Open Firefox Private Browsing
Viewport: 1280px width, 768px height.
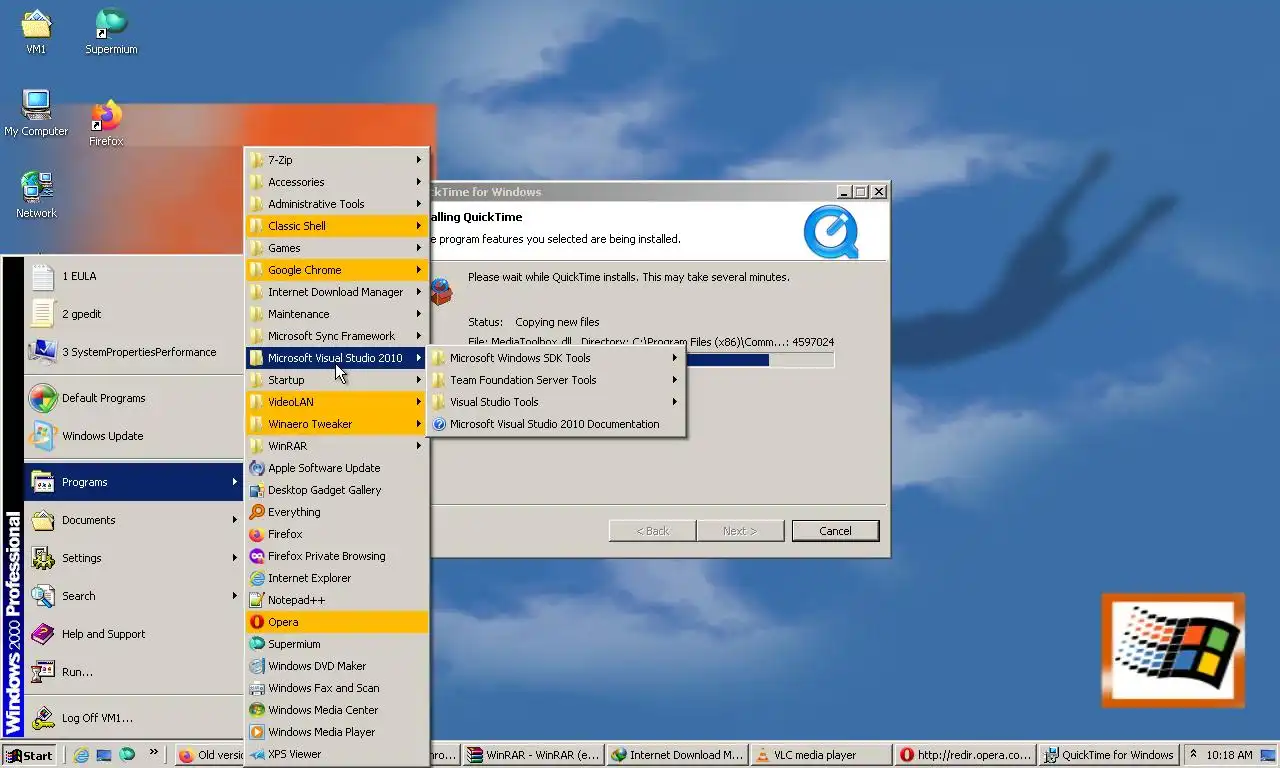[x=337, y=556]
